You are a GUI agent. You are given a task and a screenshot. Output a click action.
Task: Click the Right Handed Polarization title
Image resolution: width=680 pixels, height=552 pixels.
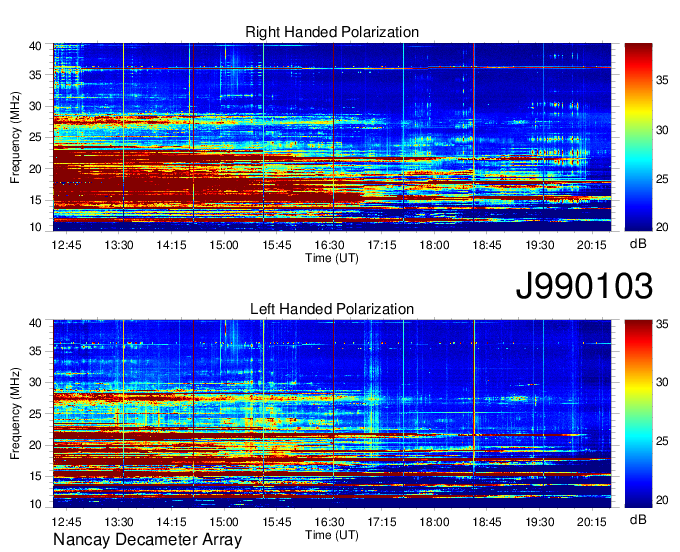pos(332,32)
